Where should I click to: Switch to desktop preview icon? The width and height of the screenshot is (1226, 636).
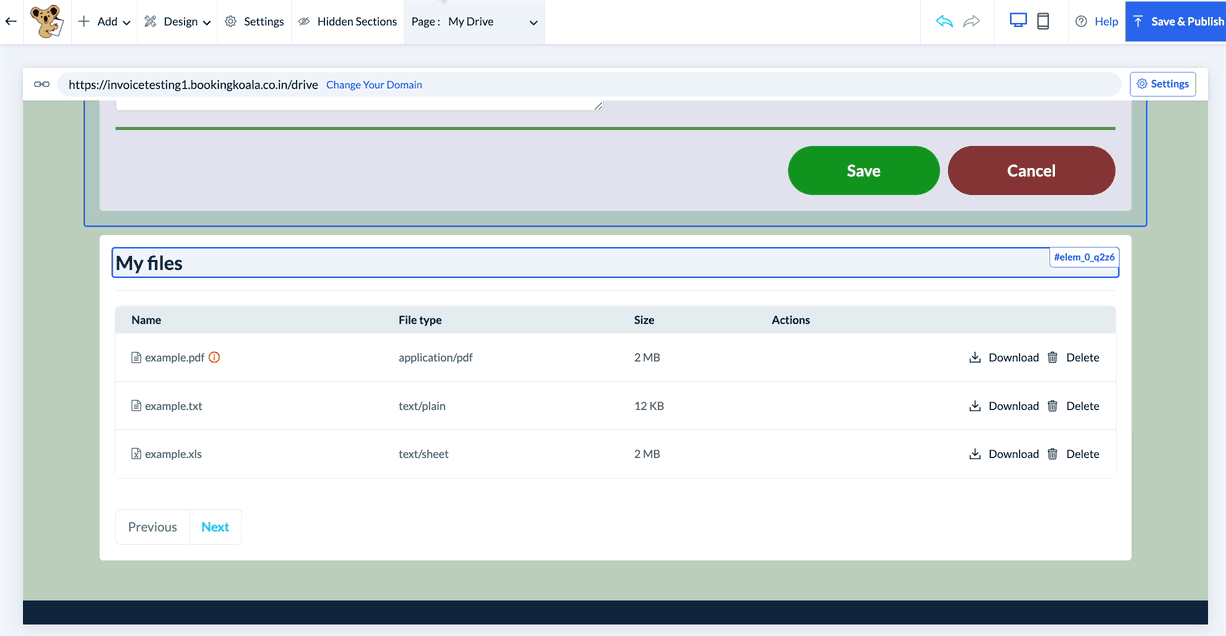pos(1018,21)
